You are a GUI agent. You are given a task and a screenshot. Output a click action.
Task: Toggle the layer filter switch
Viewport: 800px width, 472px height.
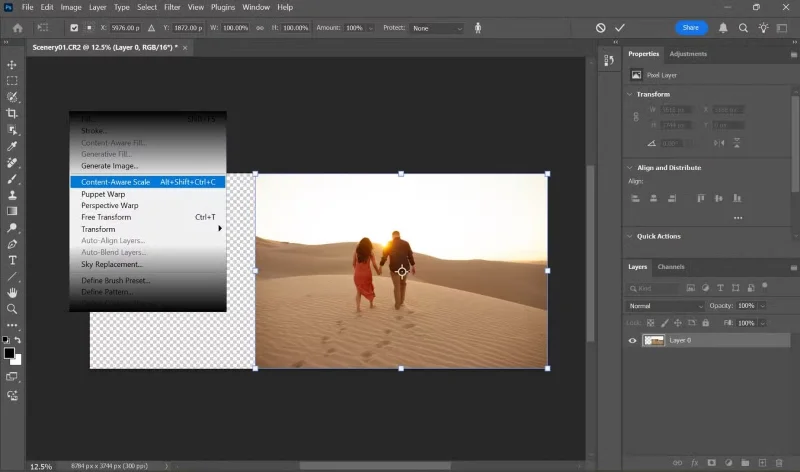click(764, 286)
